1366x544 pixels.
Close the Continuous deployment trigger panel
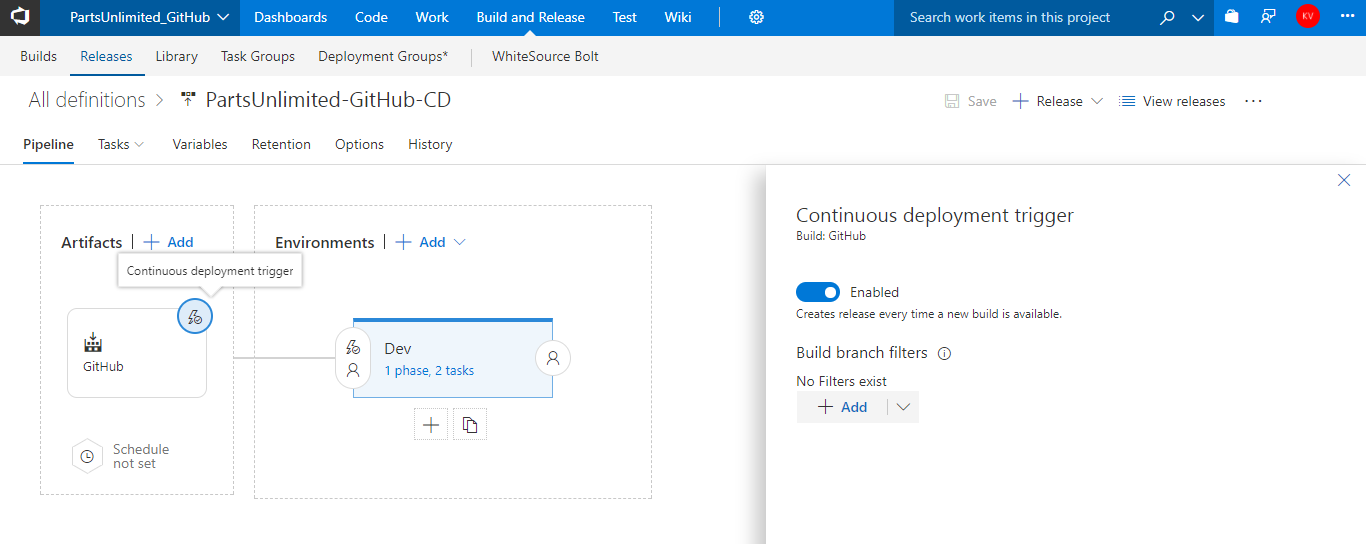(1344, 180)
